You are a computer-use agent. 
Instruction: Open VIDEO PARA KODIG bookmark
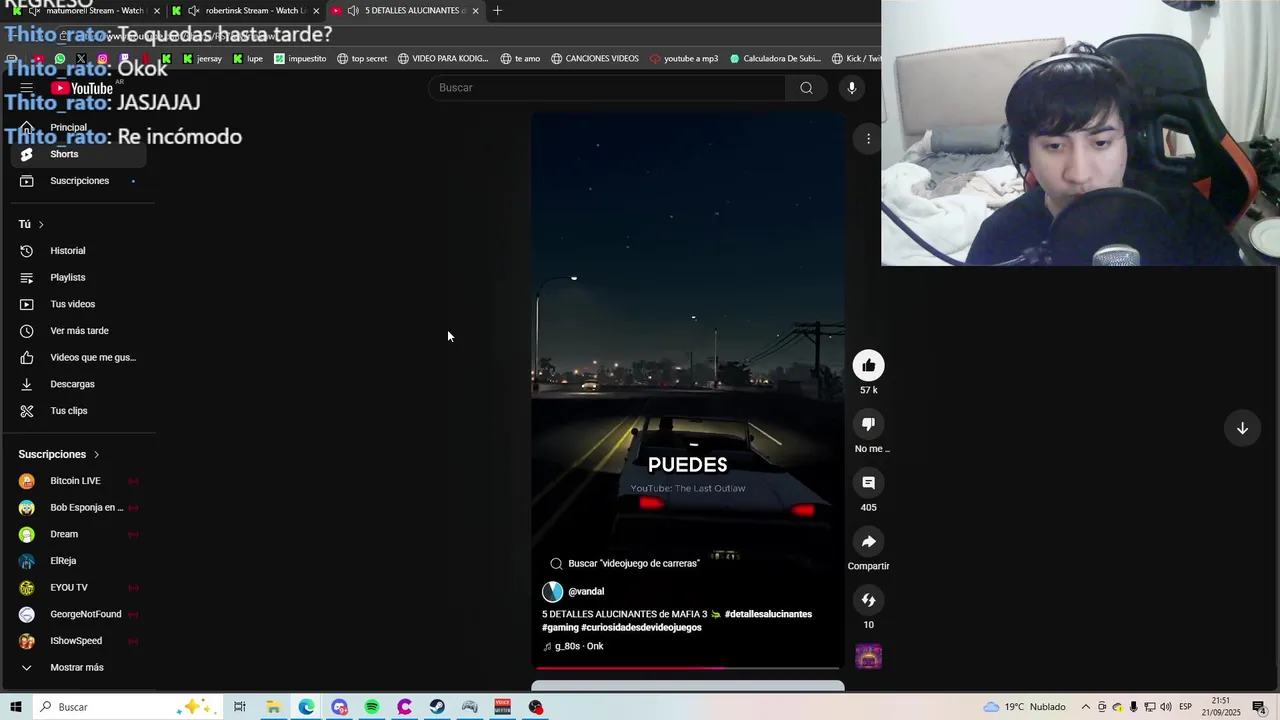443,59
